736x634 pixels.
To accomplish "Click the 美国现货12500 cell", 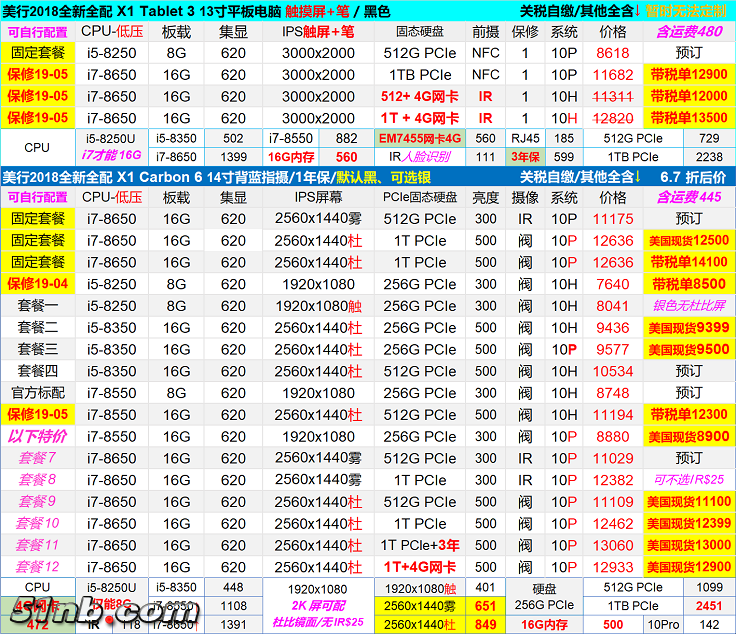I will point(688,240).
